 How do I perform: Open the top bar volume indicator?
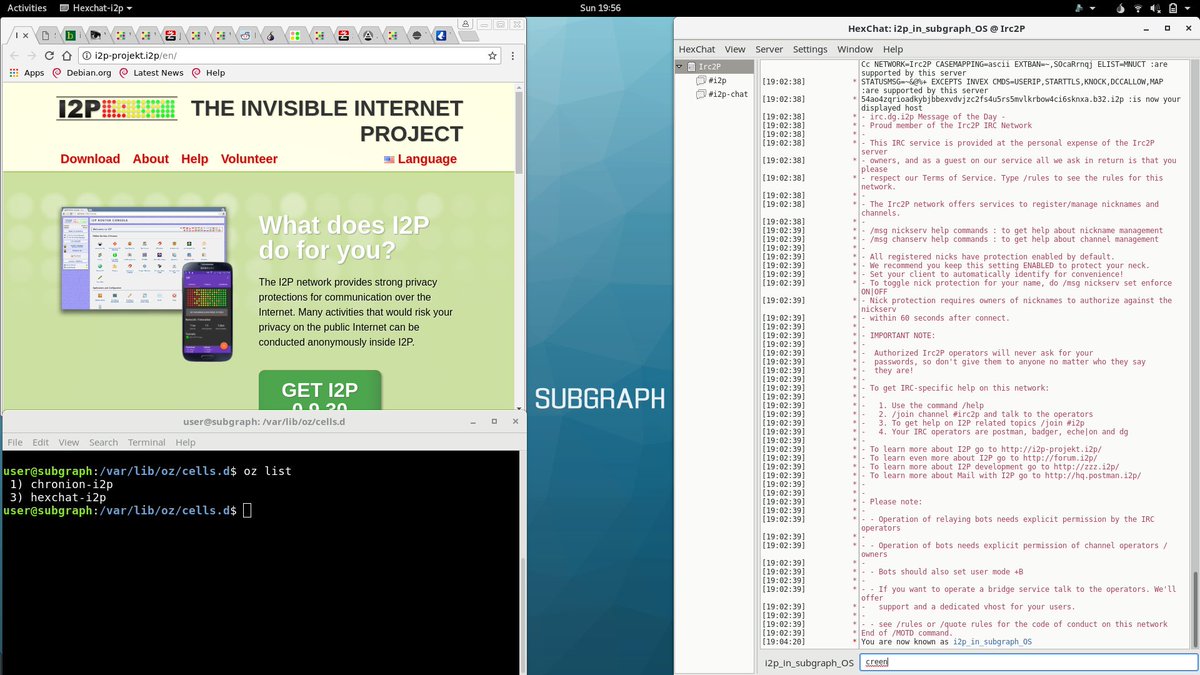click(x=1155, y=8)
